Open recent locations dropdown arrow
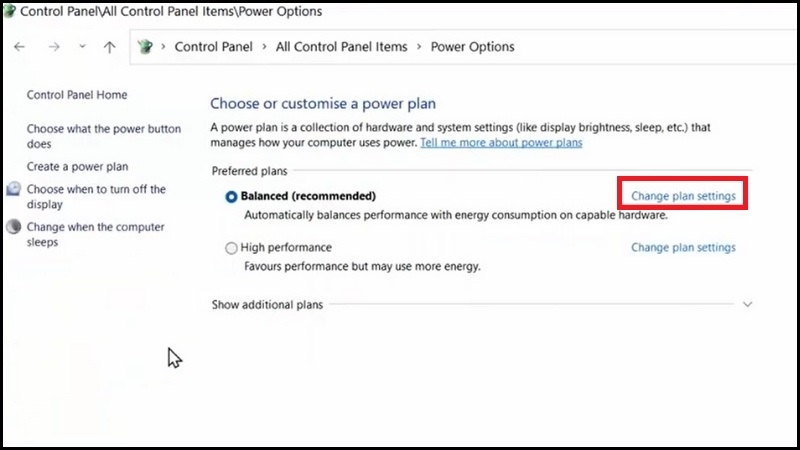Screen dimensions: 800x450 click(x=82, y=47)
